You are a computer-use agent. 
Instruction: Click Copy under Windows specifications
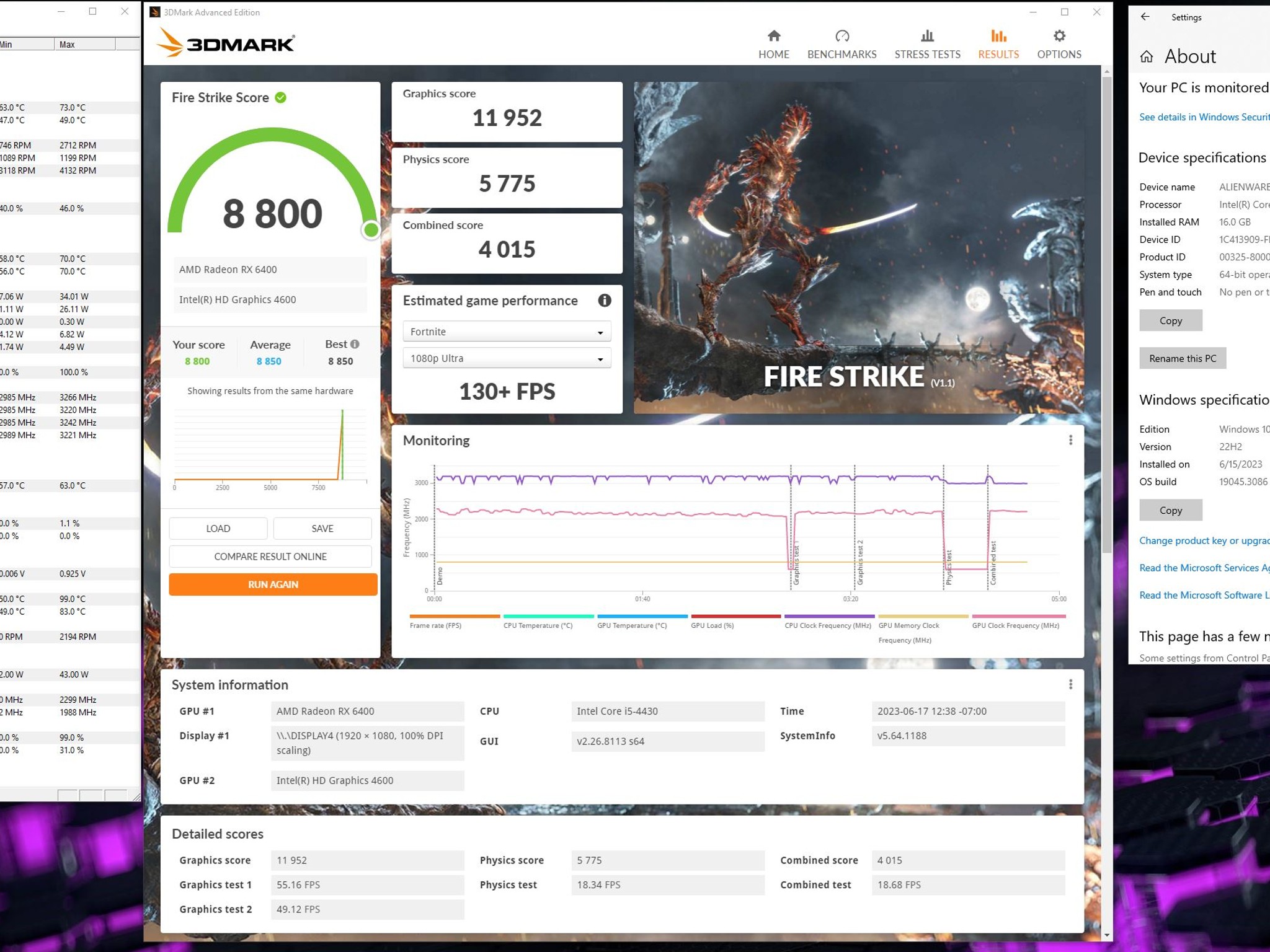1171,510
